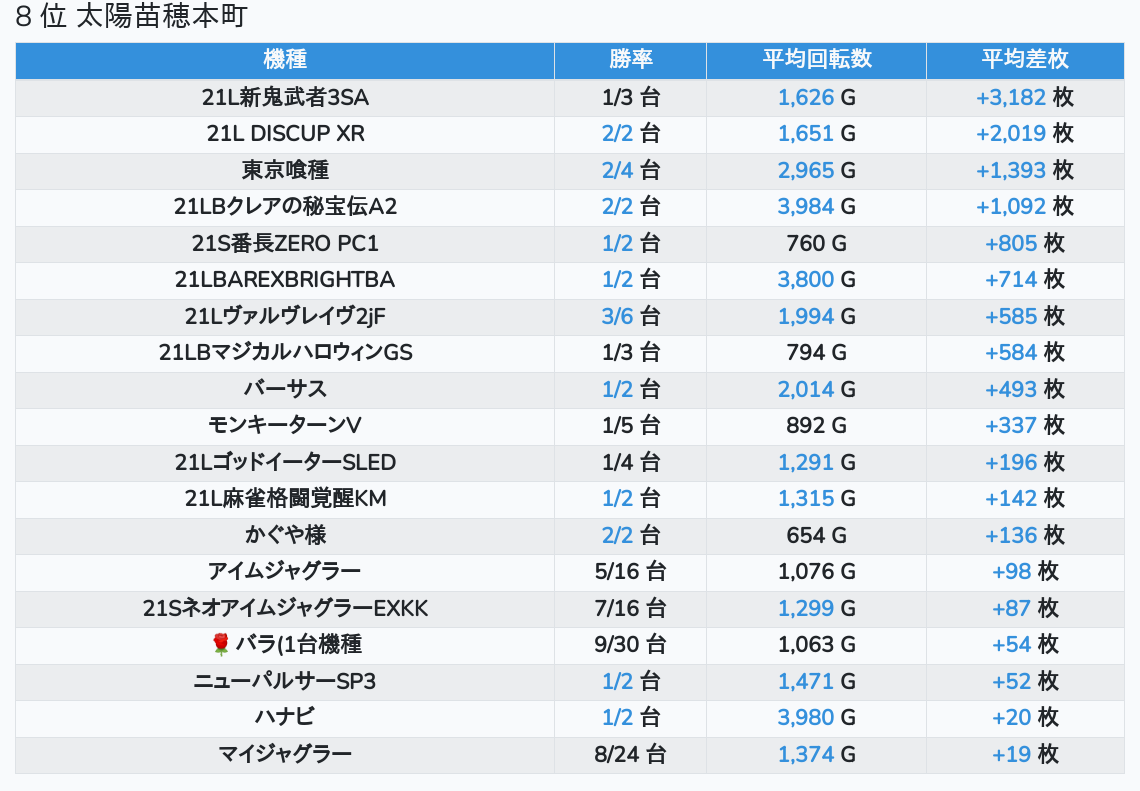
Task: Open the +3,182 link for 21L新鬼武者3SA
Action: (x=1011, y=97)
